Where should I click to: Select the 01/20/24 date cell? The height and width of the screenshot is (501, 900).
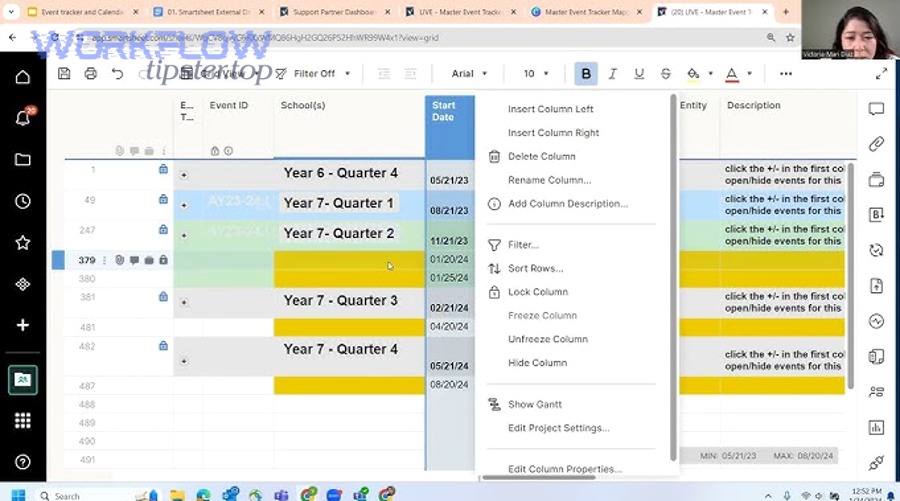point(449,260)
